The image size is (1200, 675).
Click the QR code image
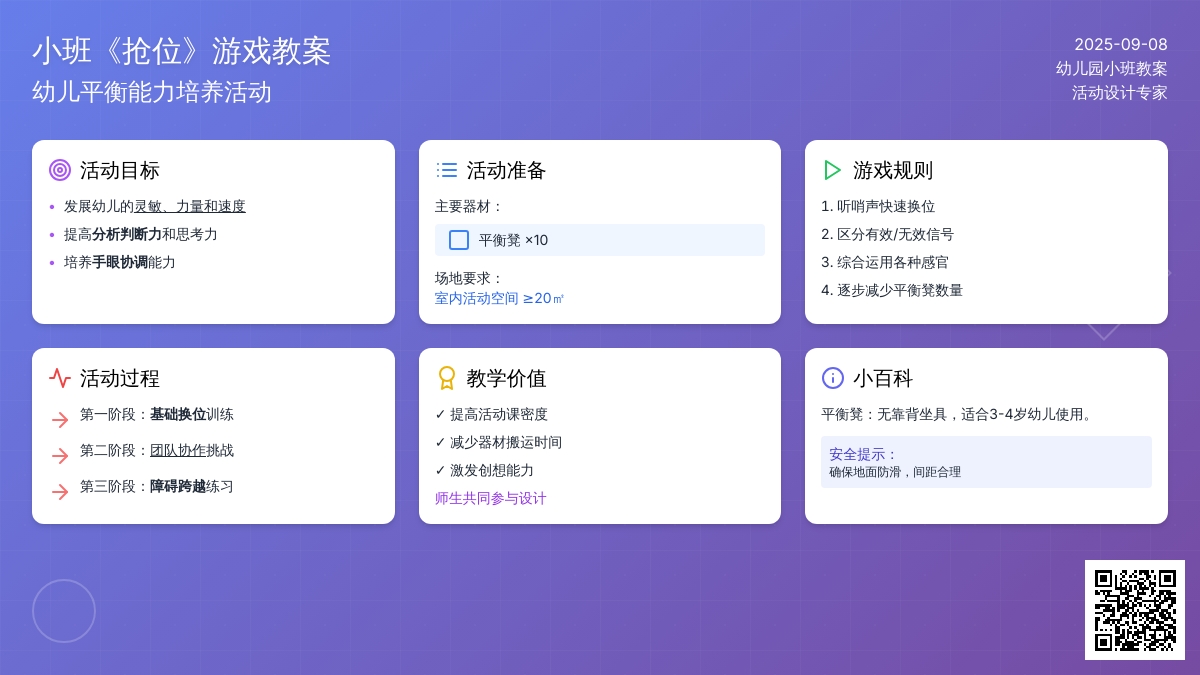click(1134, 610)
